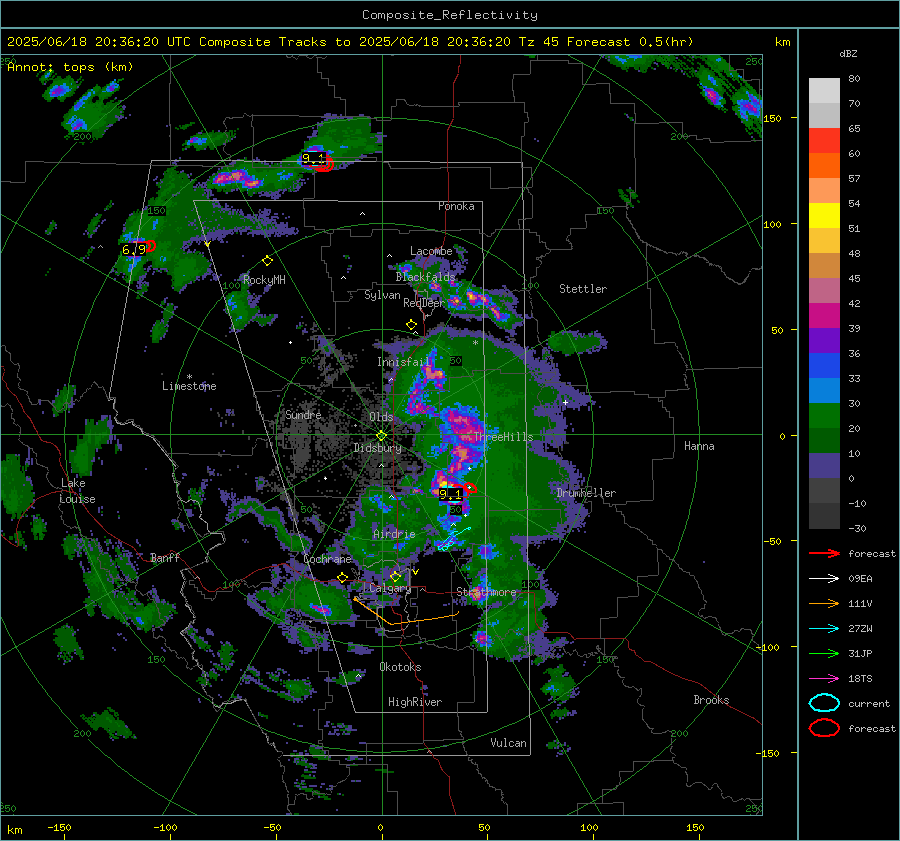
Task: Click the Limestone label
Action: 189,386
